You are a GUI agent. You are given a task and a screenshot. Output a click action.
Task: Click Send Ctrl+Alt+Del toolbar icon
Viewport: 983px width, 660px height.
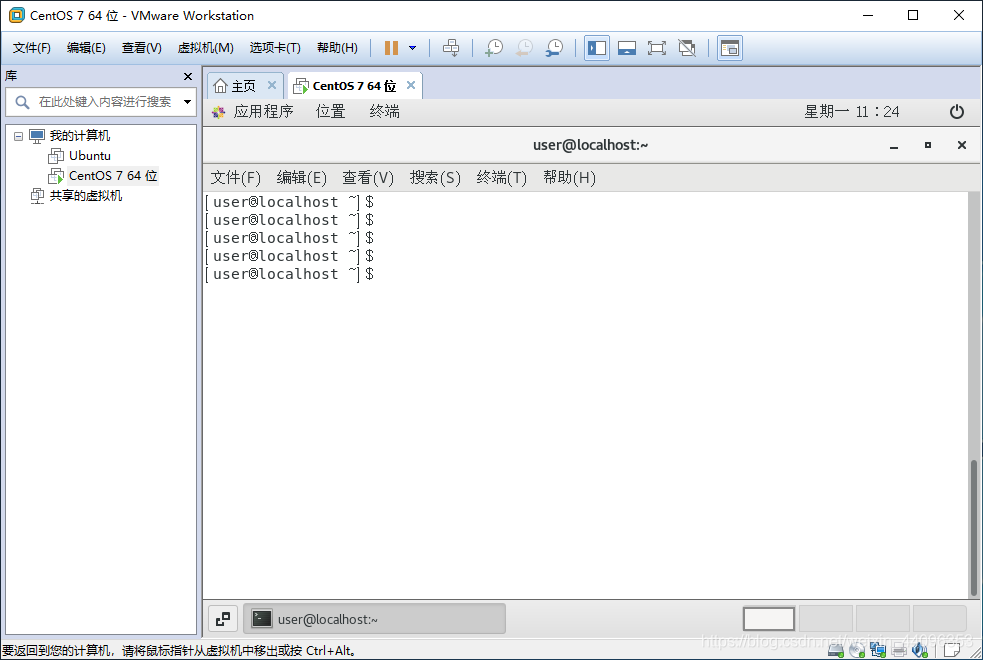(451, 48)
